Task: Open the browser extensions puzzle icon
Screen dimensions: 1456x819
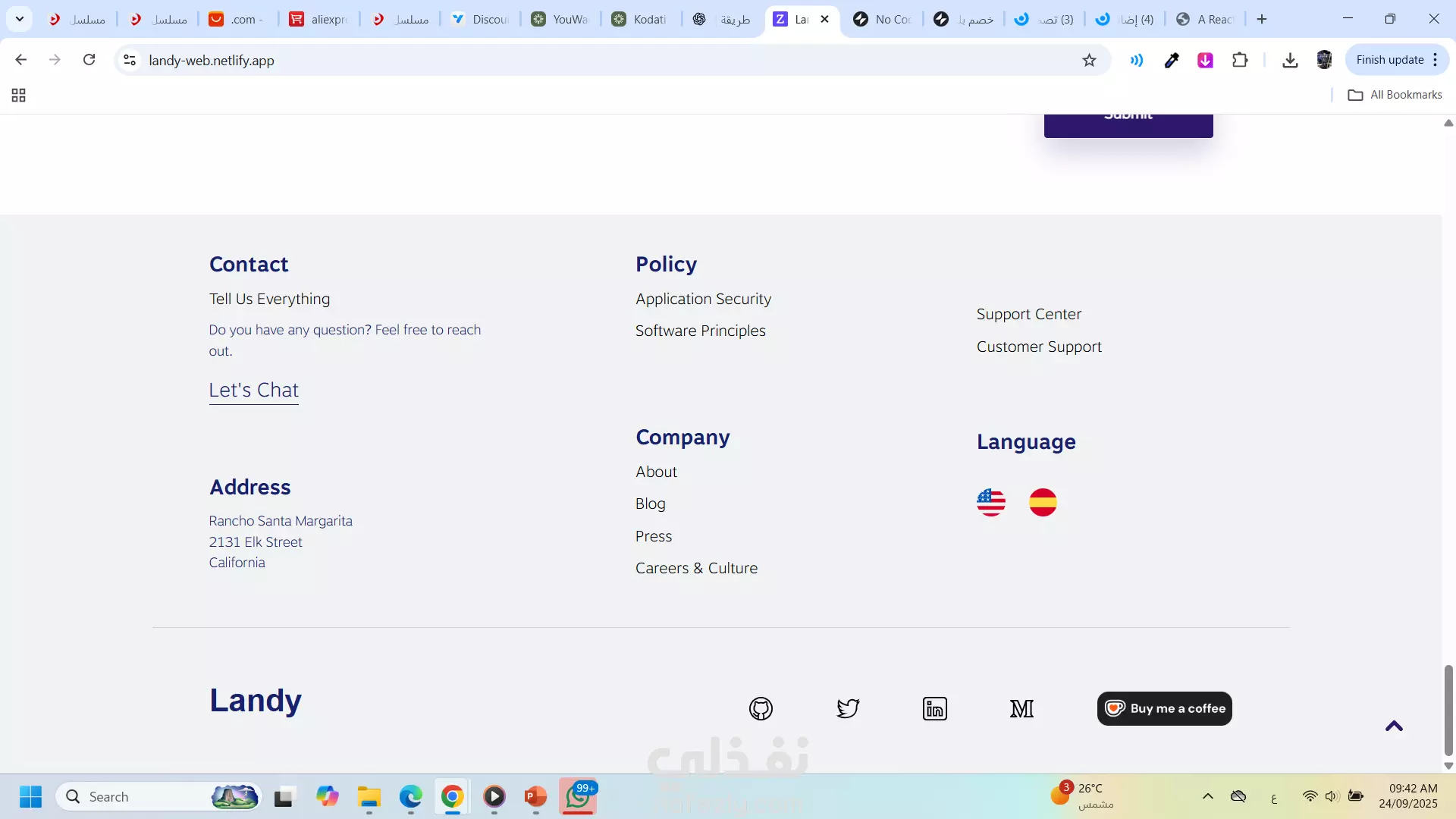Action: click(x=1240, y=61)
